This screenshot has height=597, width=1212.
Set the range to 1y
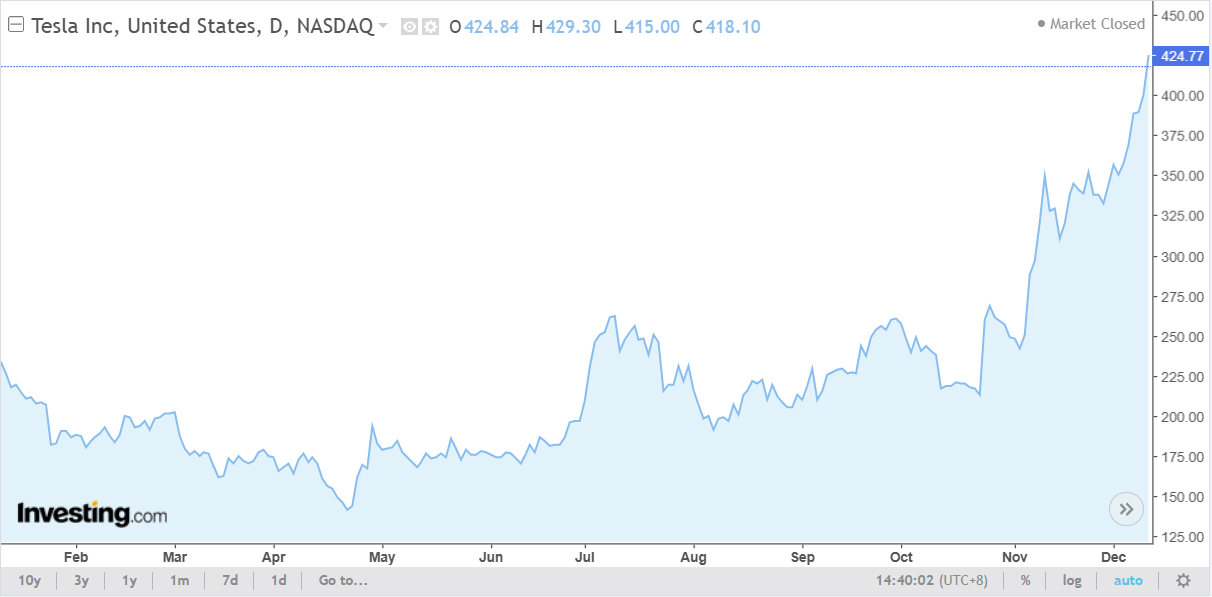(130, 580)
